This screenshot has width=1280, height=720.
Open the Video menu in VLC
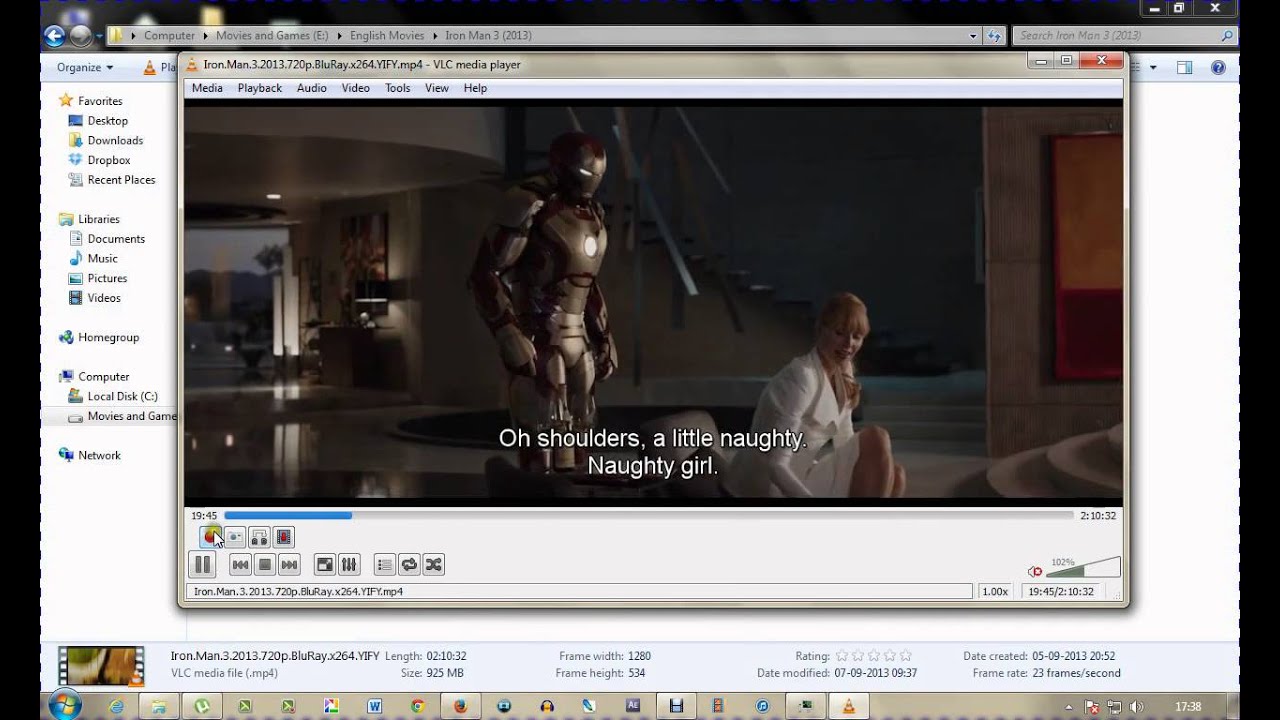pos(356,88)
